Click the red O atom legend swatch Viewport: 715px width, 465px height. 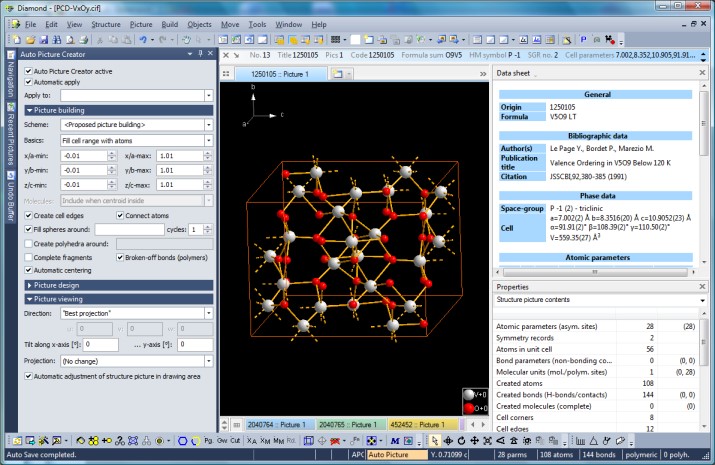coord(468,407)
